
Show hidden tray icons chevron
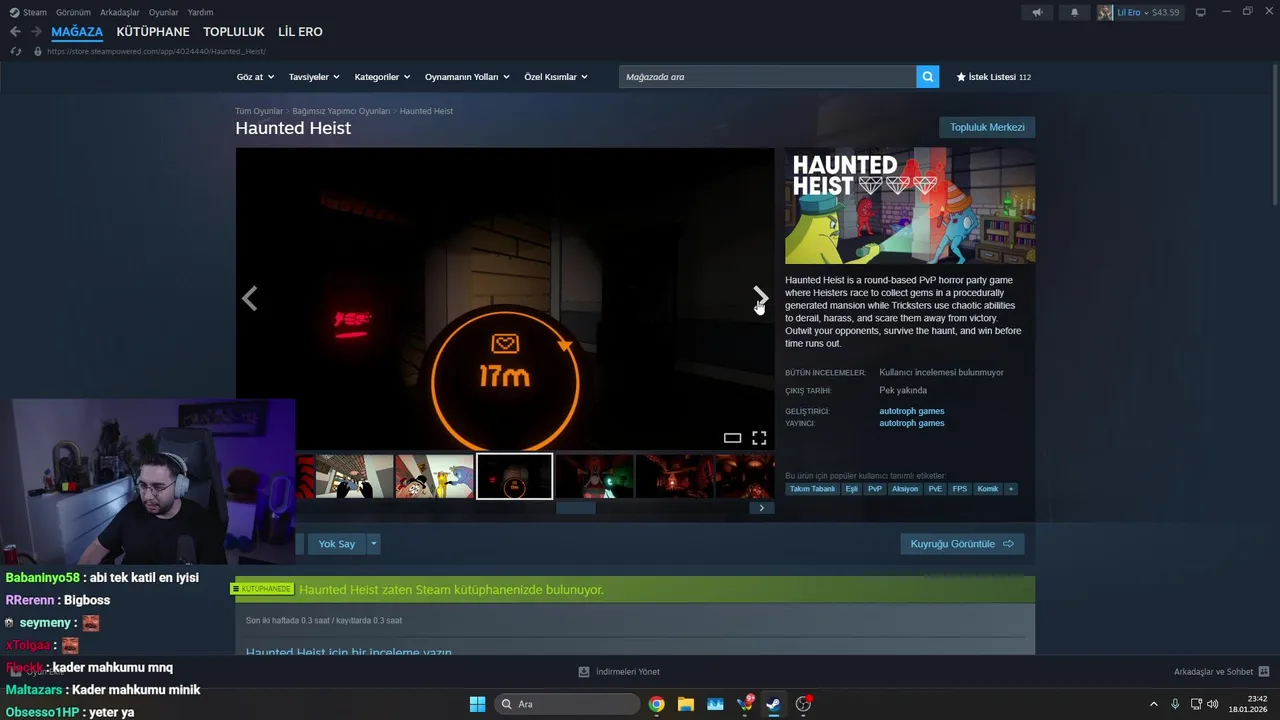(x=1153, y=704)
